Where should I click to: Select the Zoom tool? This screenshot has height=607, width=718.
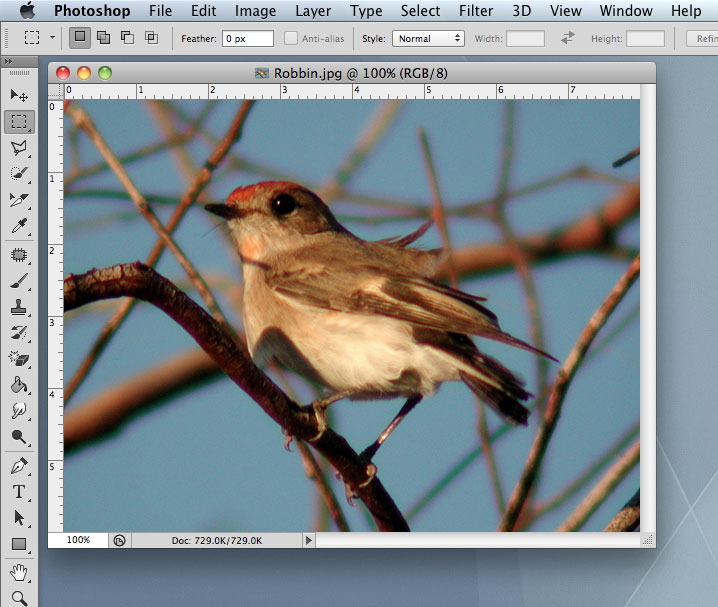(19, 598)
